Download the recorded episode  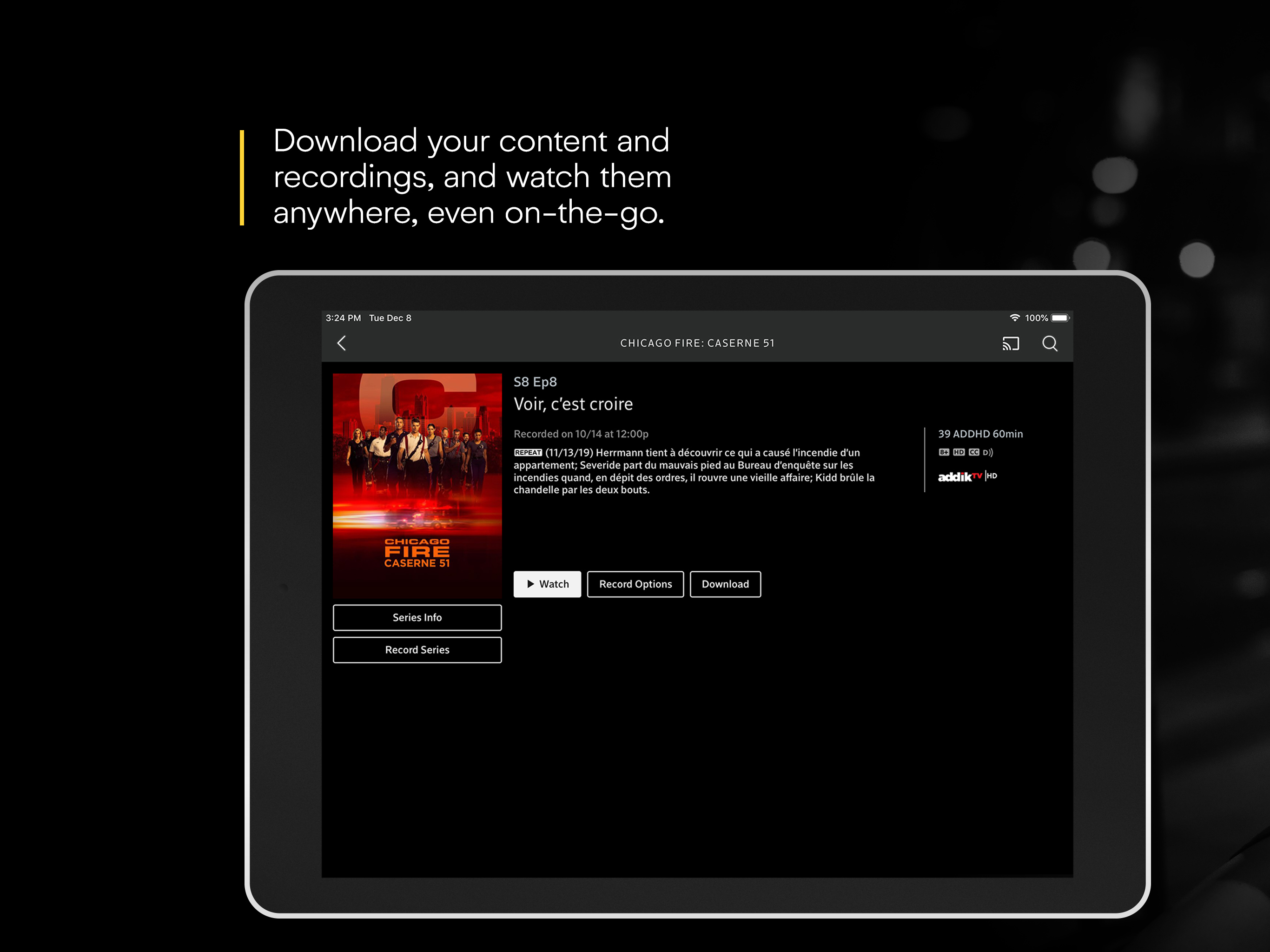tap(725, 584)
